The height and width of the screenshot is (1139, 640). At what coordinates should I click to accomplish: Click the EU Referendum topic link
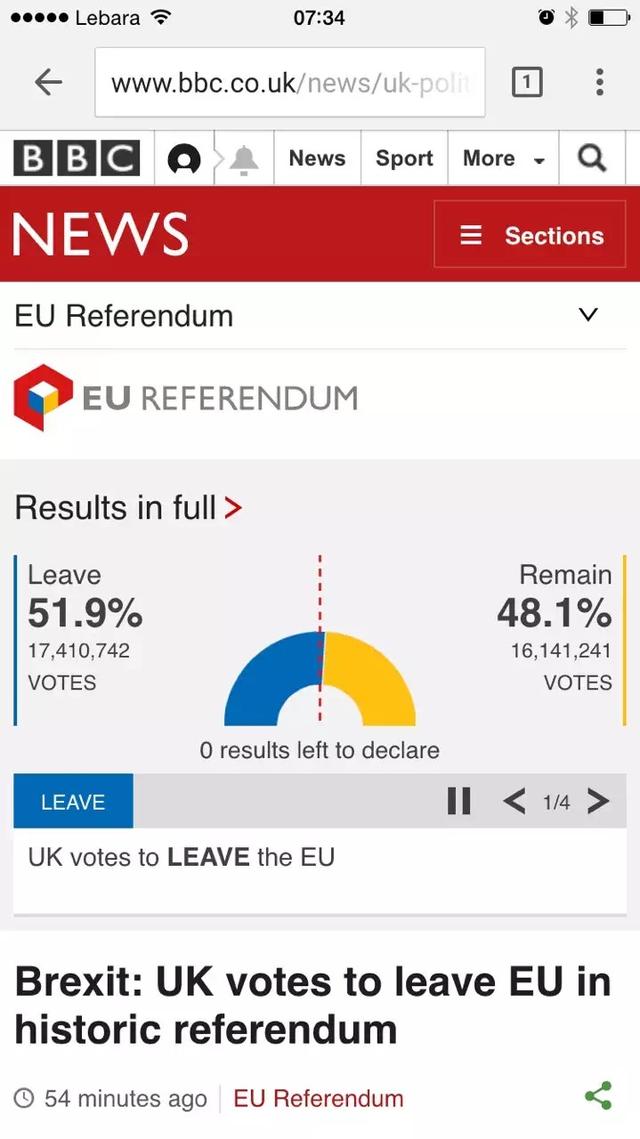[x=317, y=1098]
